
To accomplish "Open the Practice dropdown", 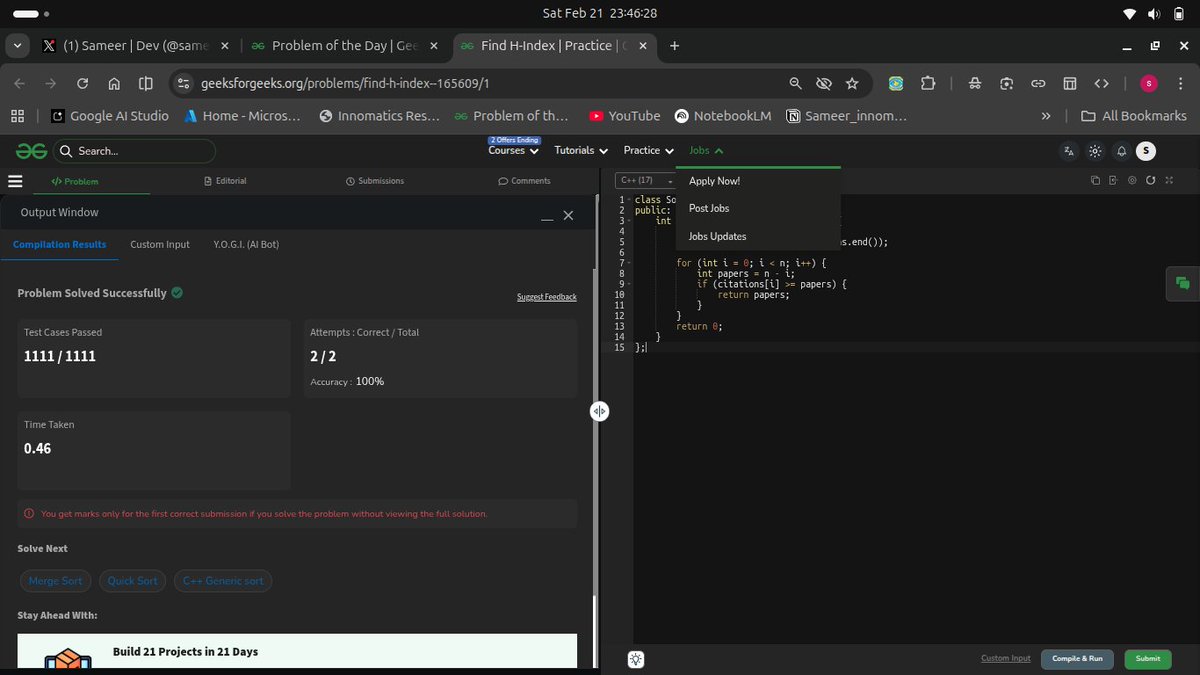I will [x=648, y=150].
